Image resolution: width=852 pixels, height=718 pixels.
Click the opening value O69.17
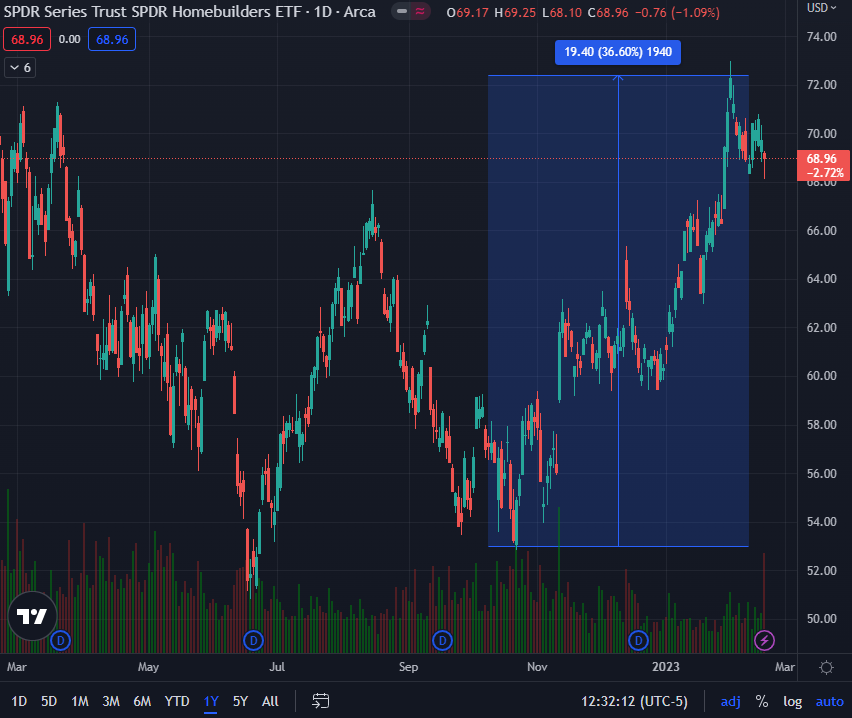467,13
